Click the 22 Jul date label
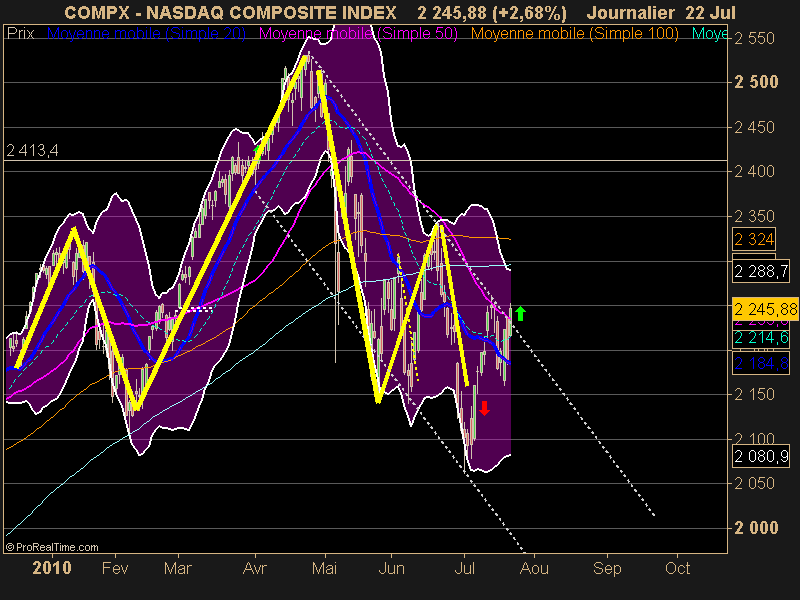This screenshot has width=800, height=600. (711, 12)
